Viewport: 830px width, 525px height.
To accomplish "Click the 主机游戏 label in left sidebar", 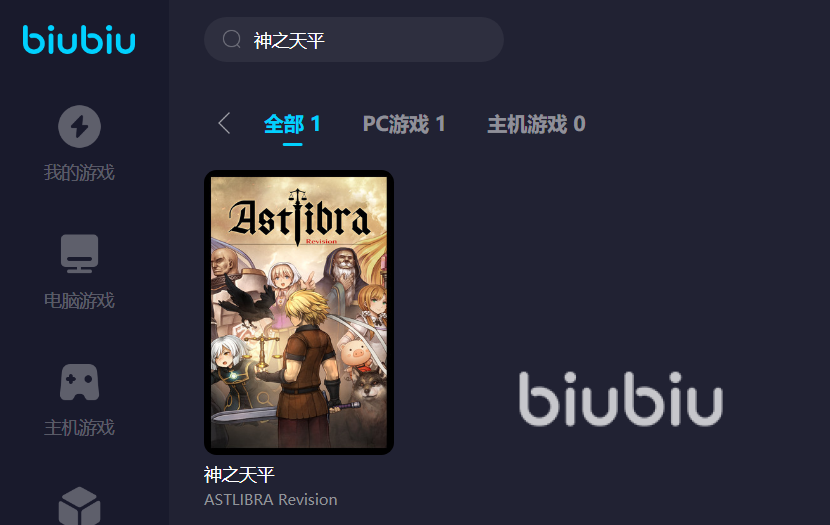I will [79, 428].
